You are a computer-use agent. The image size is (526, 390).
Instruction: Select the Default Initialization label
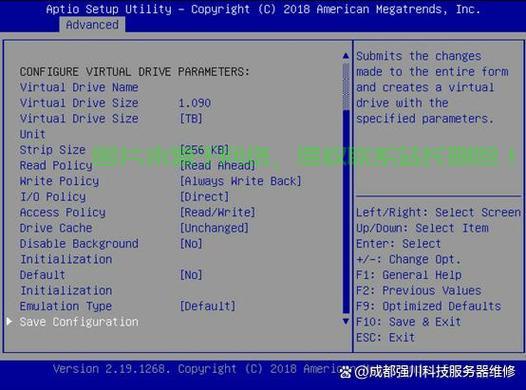66,283
